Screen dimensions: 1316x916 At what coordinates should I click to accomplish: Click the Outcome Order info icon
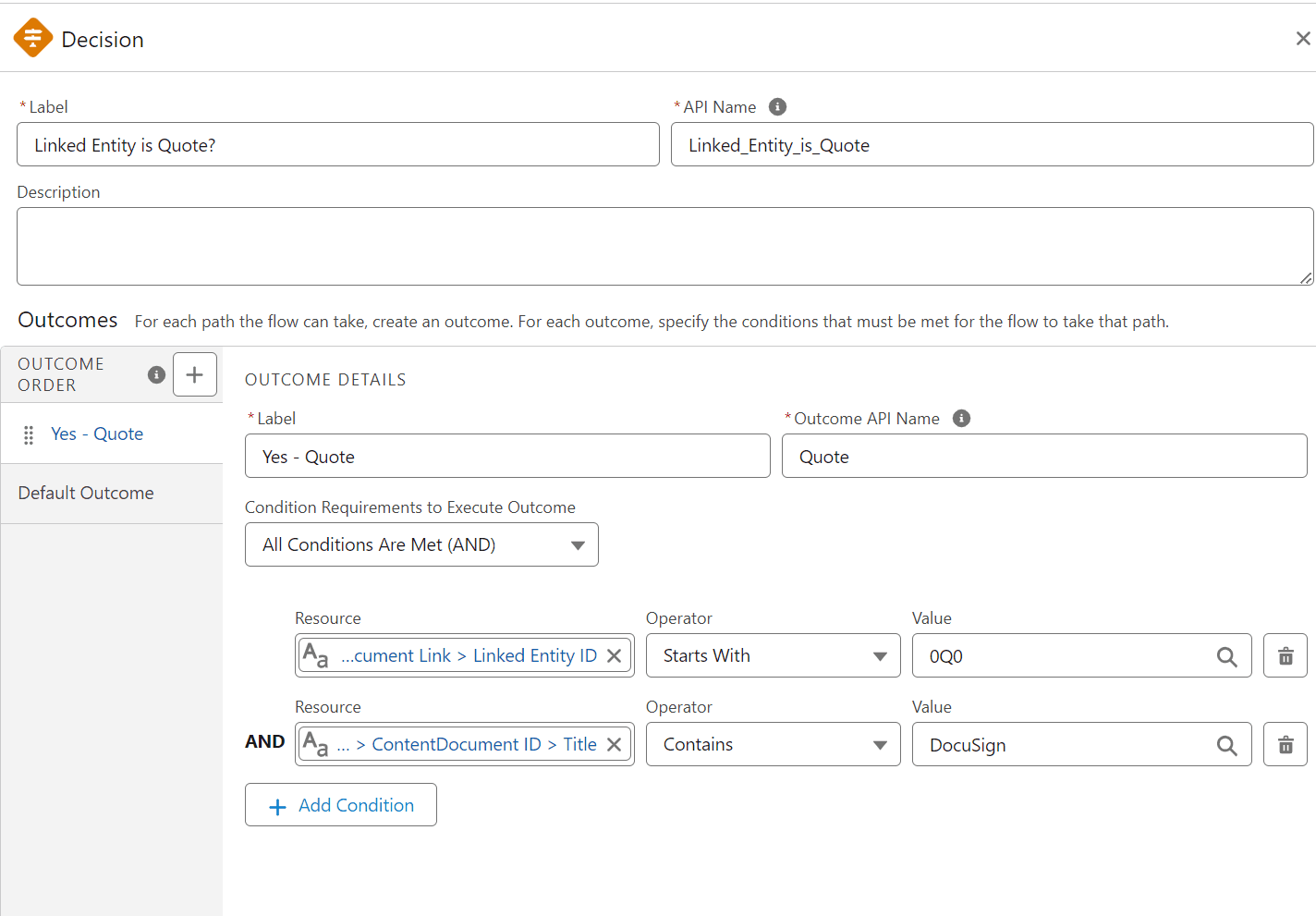156,374
